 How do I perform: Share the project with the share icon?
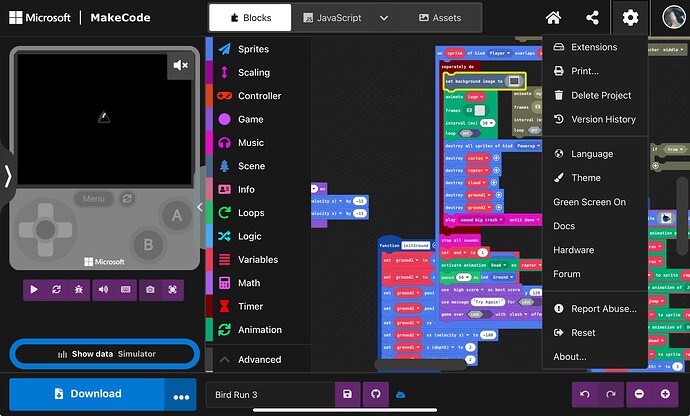pos(592,18)
